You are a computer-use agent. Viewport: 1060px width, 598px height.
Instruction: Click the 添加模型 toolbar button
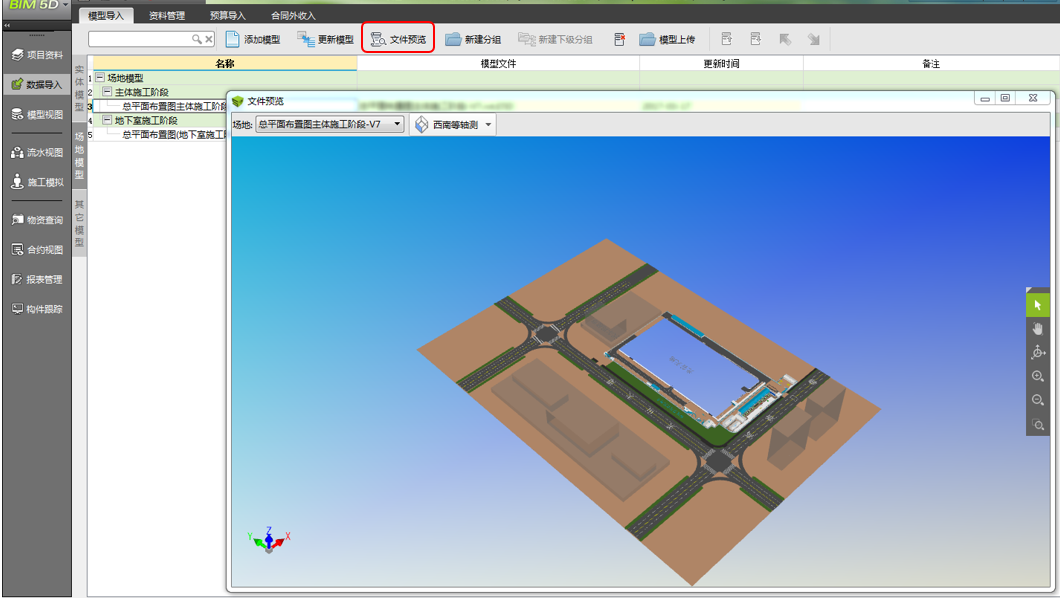pos(253,39)
